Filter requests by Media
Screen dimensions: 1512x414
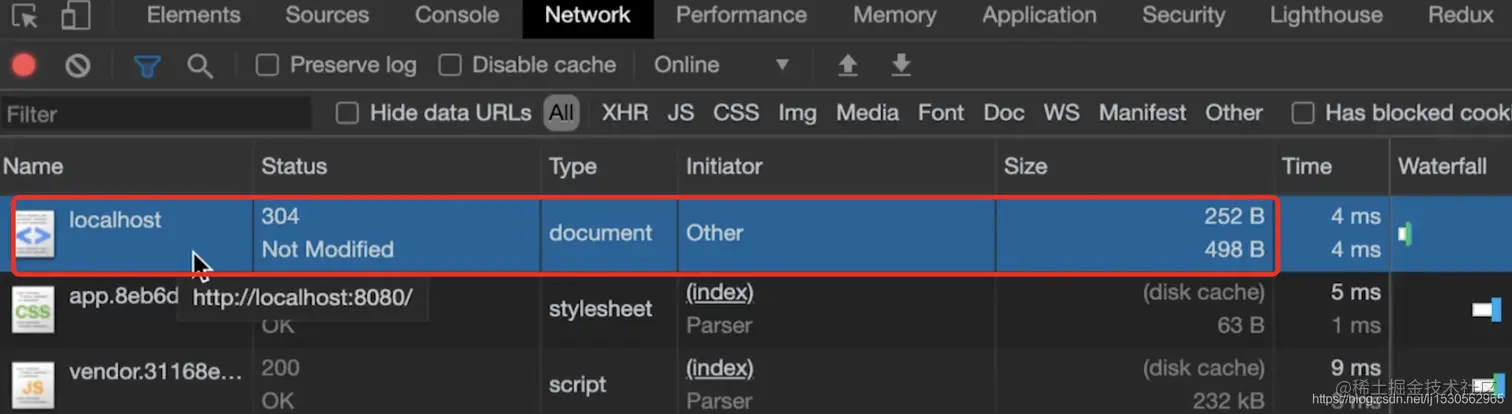pos(867,113)
